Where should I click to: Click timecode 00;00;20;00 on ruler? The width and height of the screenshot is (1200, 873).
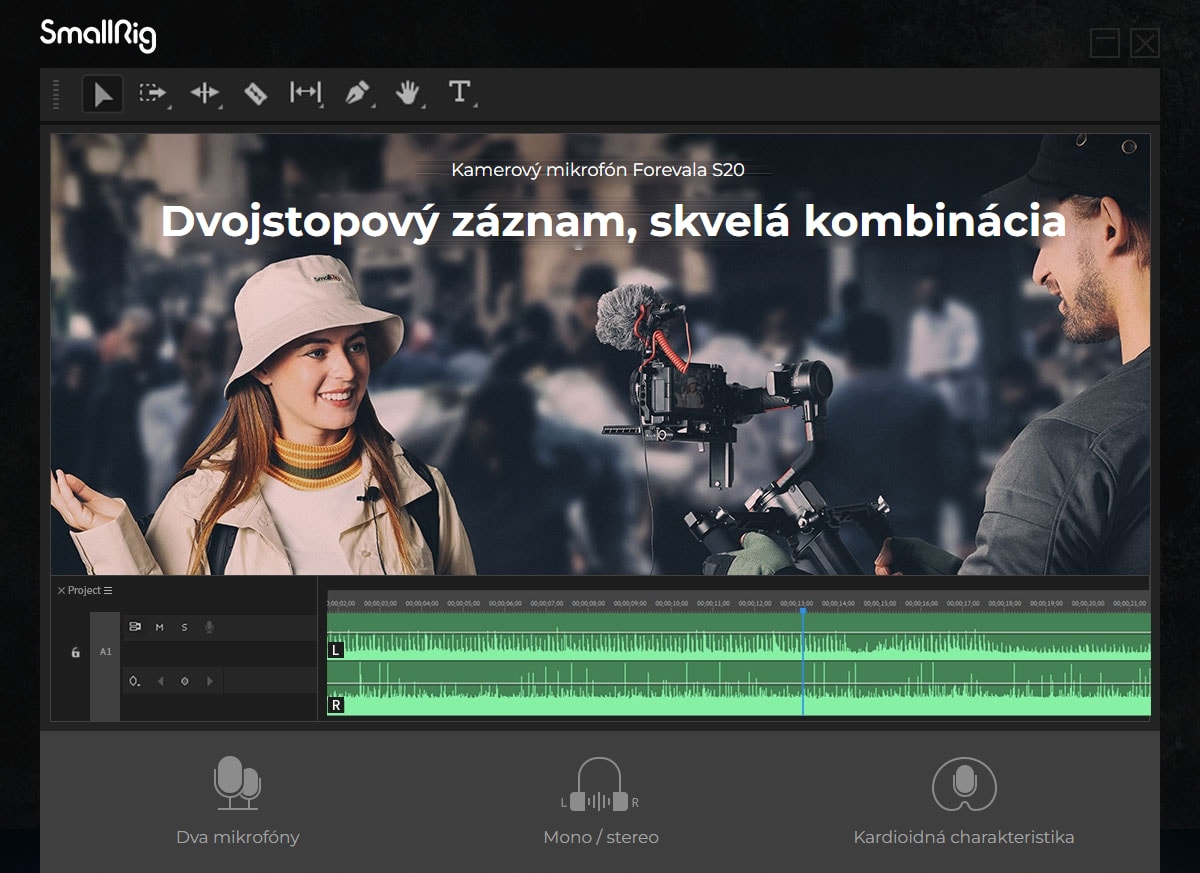(1088, 603)
